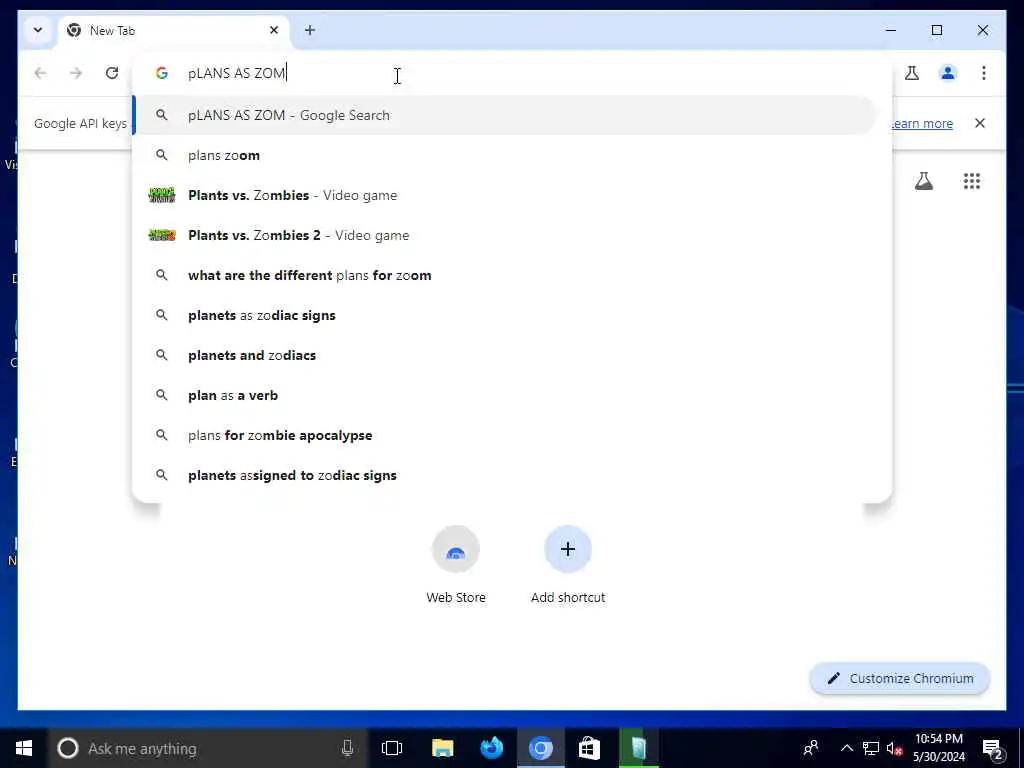
Task: Open the Firefox-style browser taskbar icon
Action: tap(492, 748)
